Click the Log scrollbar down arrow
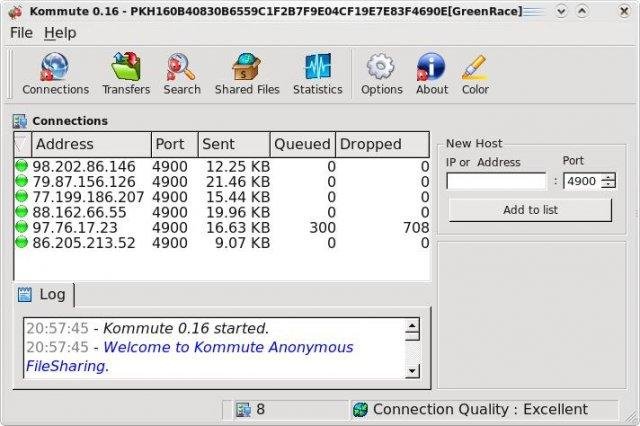This screenshot has height=426, width=640. point(412,371)
